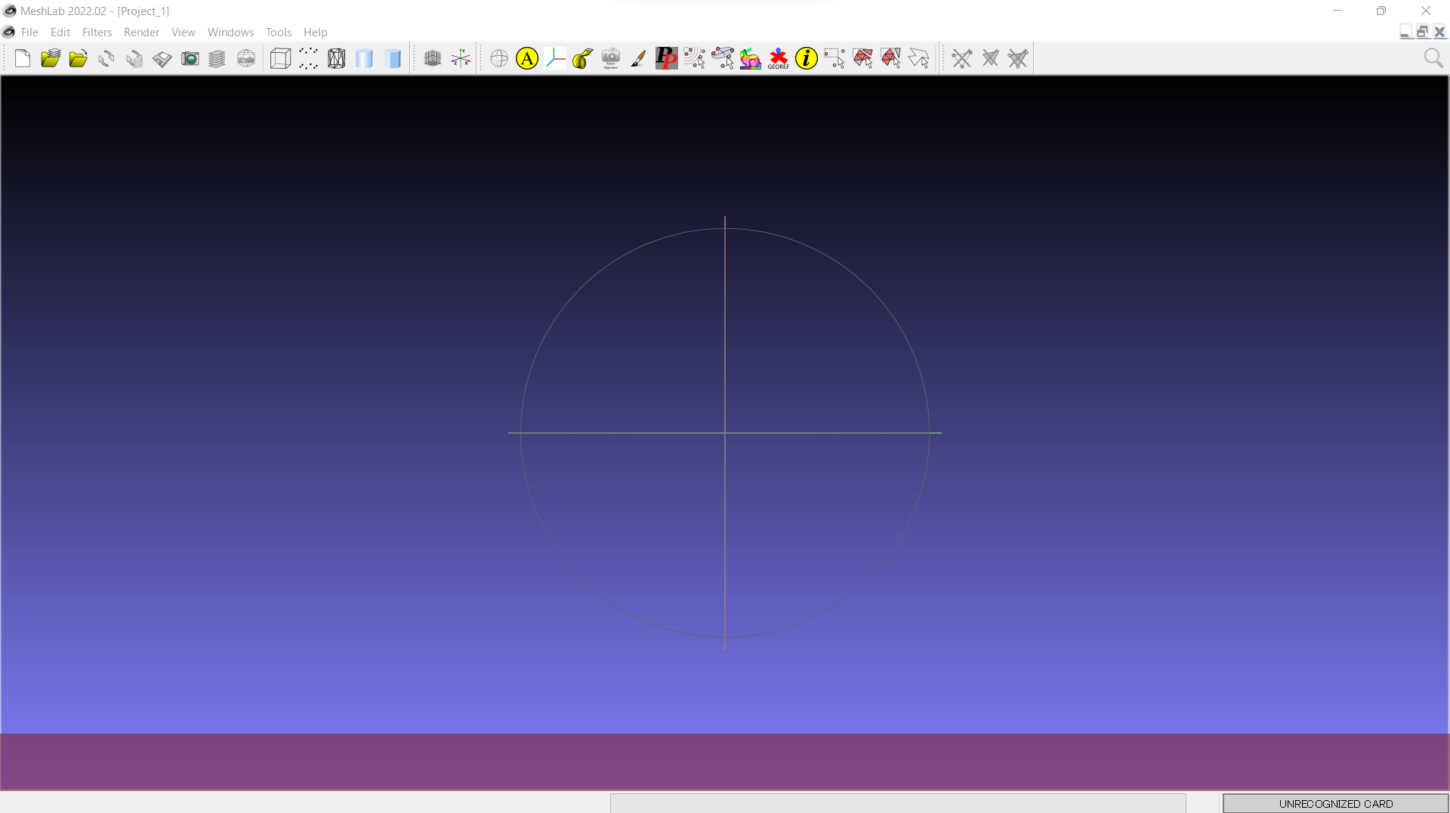Toggle points rendering mode
Viewport: 1450px width, 813px height.
(x=309, y=59)
